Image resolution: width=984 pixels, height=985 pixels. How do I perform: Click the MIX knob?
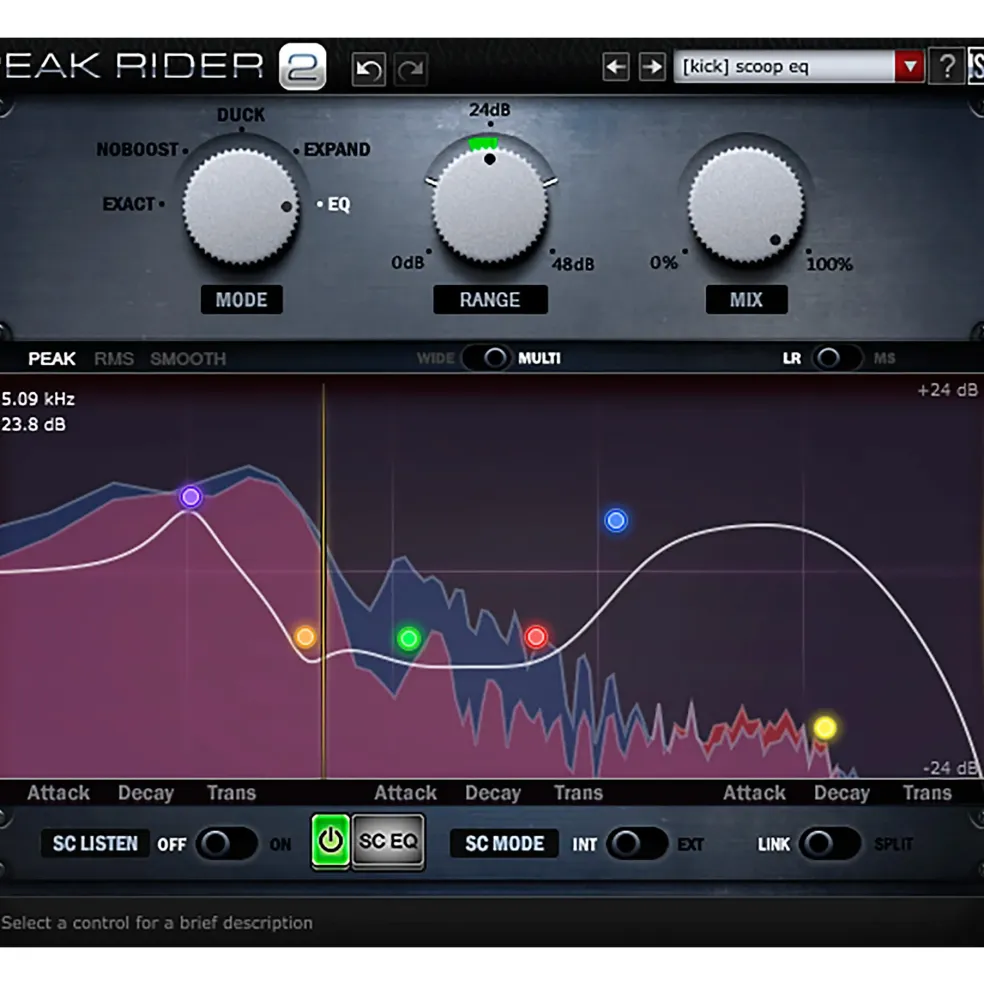[746, 205]
